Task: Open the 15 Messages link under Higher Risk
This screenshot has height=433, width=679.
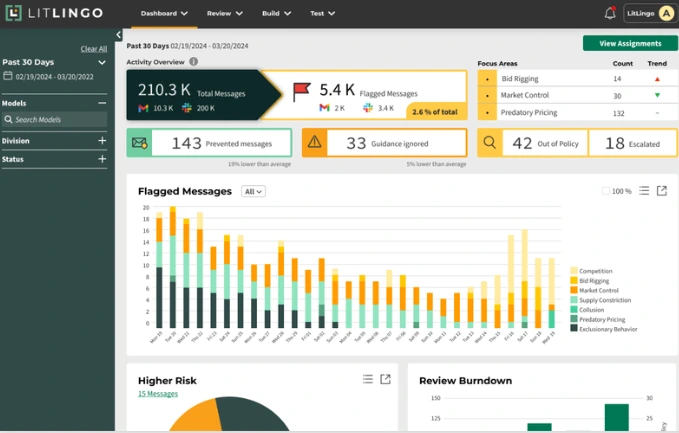Action: click(x=158, y=393)
